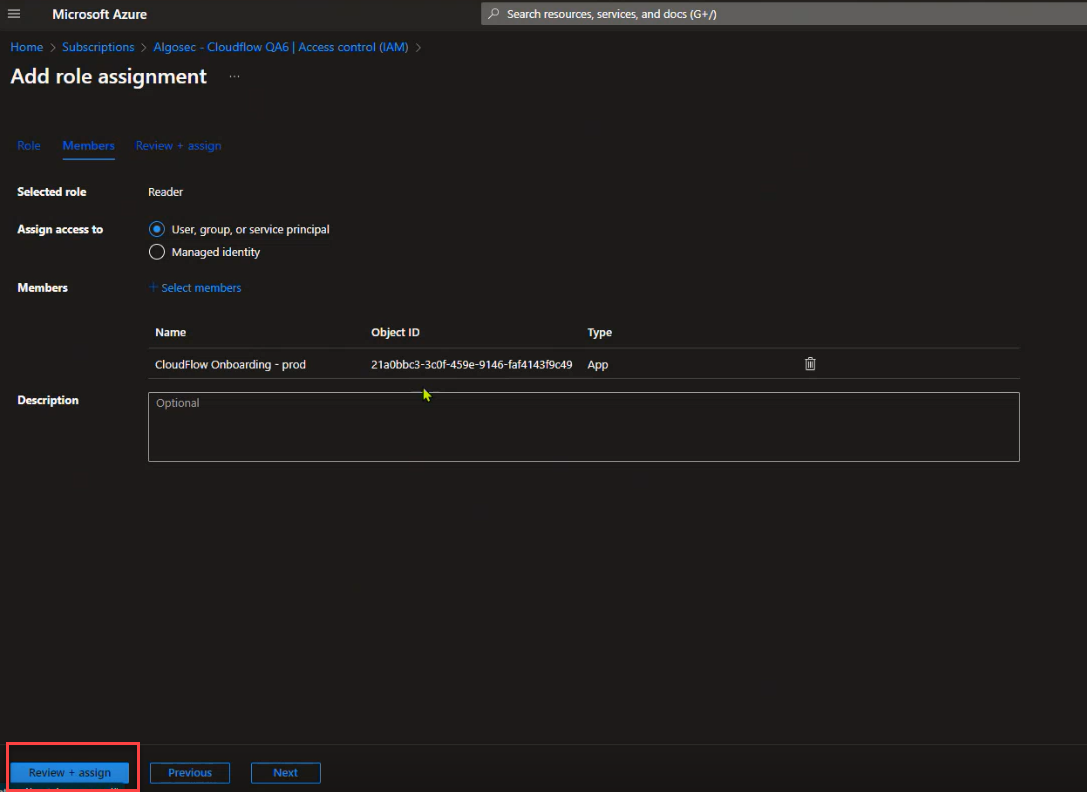The image size is (1087, 792).
Task: Click the Add role assignment page heading
Action: pyautogui.click(x=108, y=76)
